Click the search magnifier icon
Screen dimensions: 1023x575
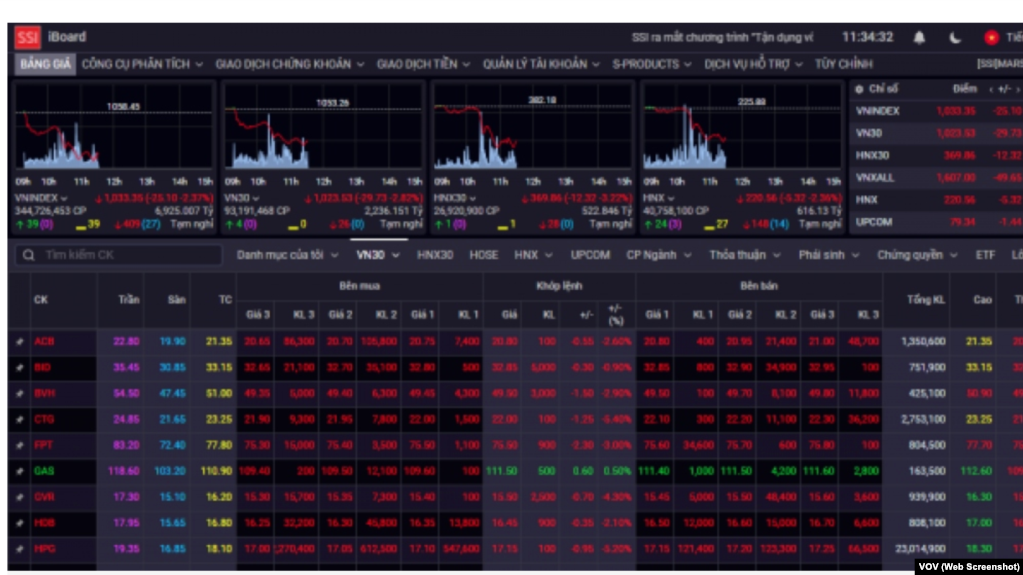[29, 255]
